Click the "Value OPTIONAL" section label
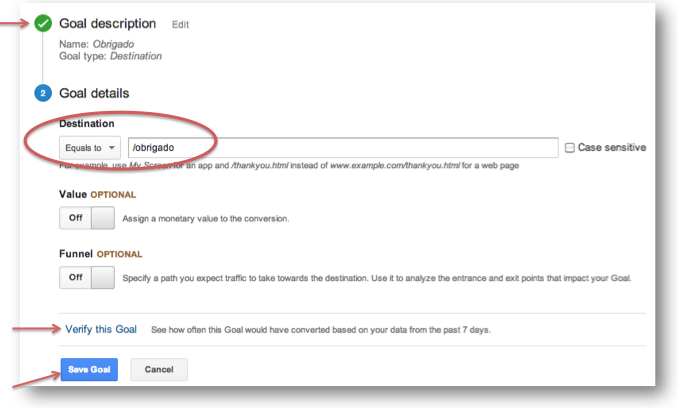 pos(98,194)
